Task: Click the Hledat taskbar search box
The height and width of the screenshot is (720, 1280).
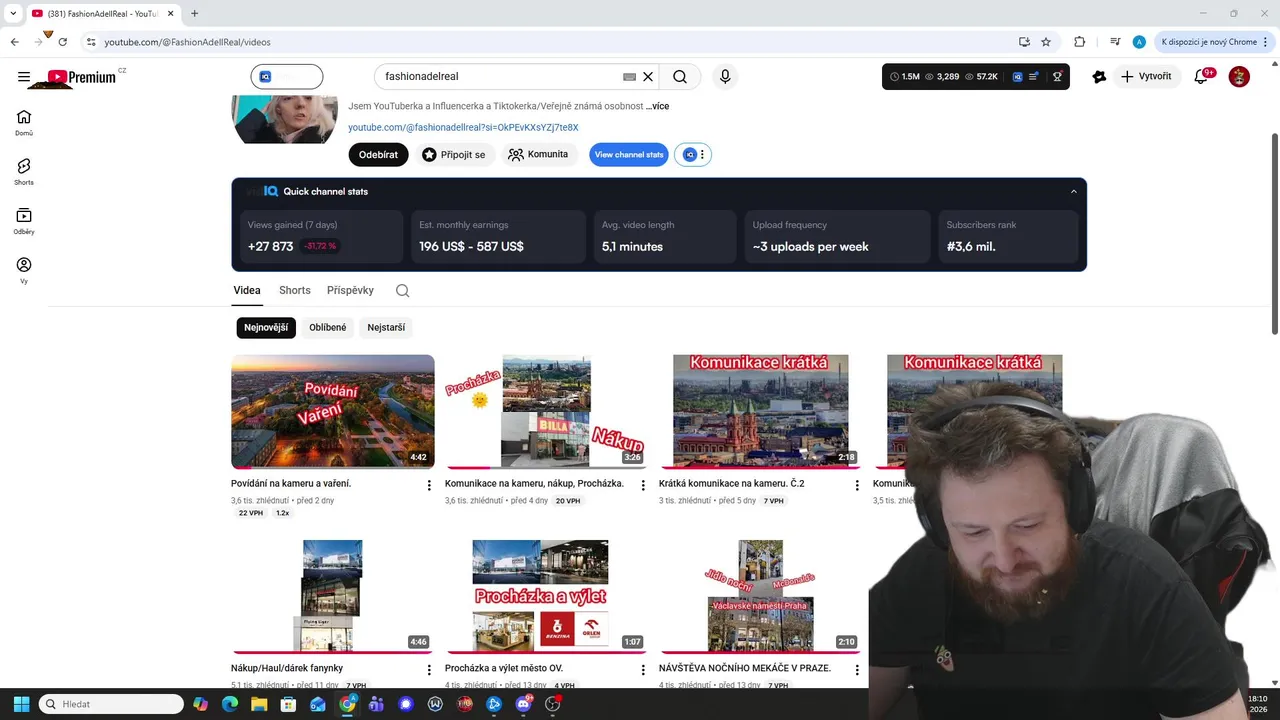Action: (111, 704)
